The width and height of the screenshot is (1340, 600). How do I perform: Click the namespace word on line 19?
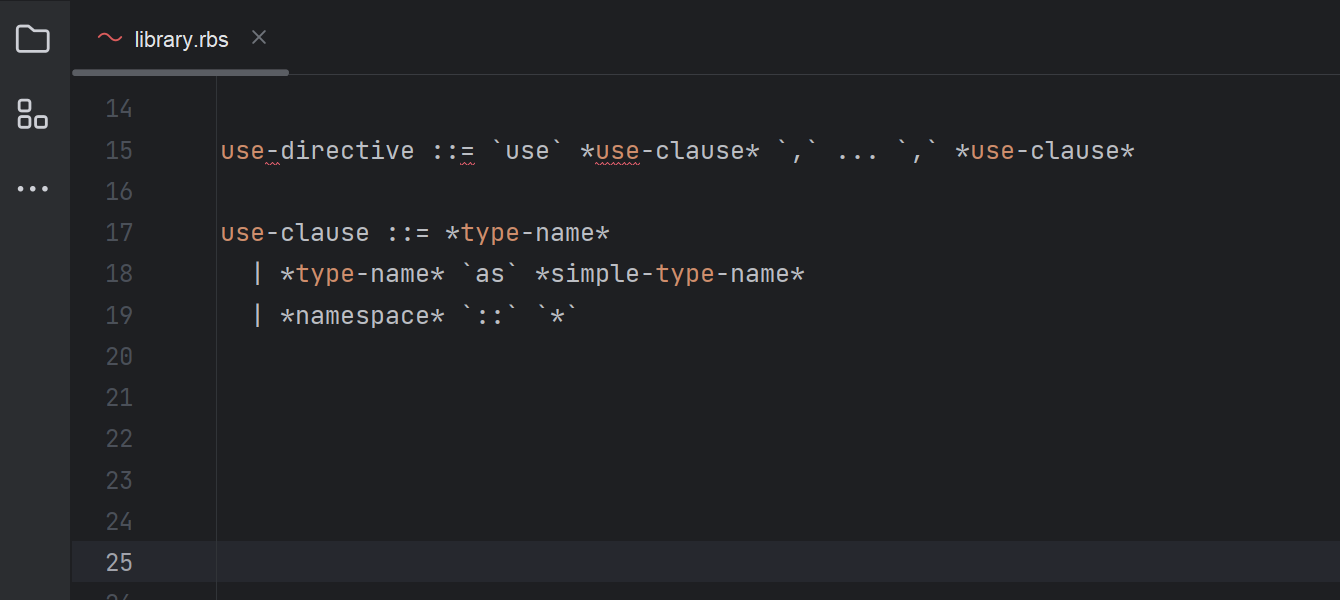(362, 316)
